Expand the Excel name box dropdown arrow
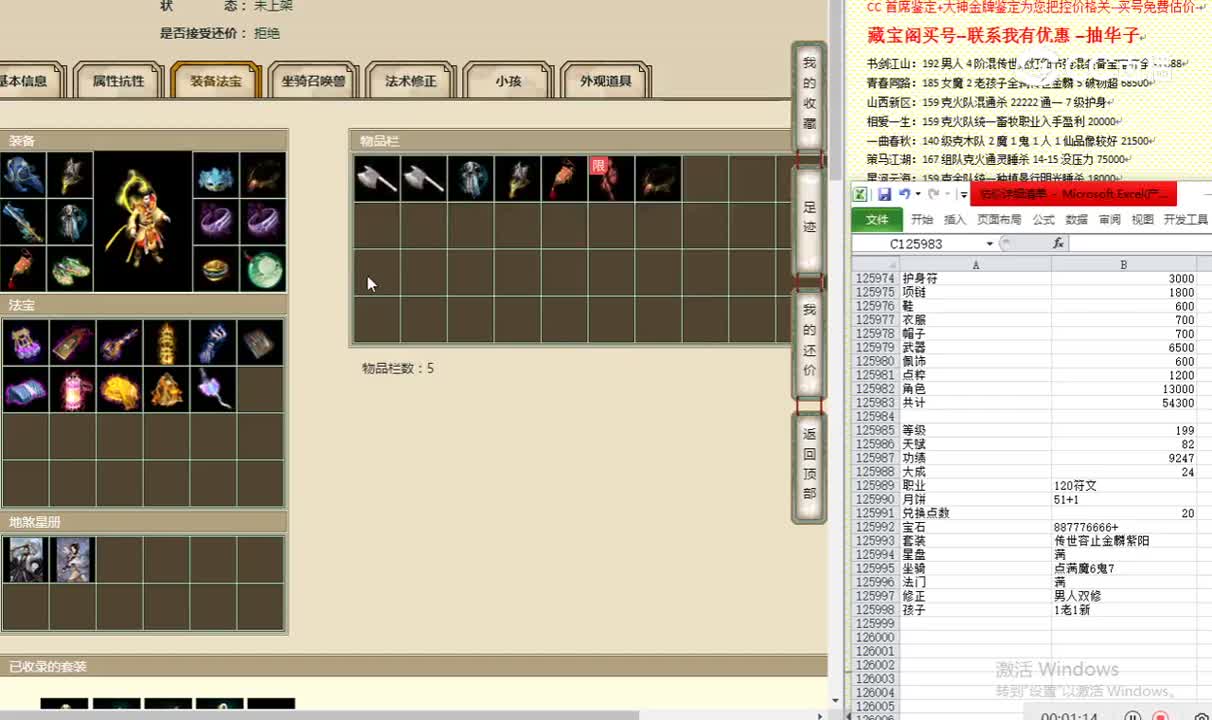Viewport: 1212px width, 720px height. point(990,244)
